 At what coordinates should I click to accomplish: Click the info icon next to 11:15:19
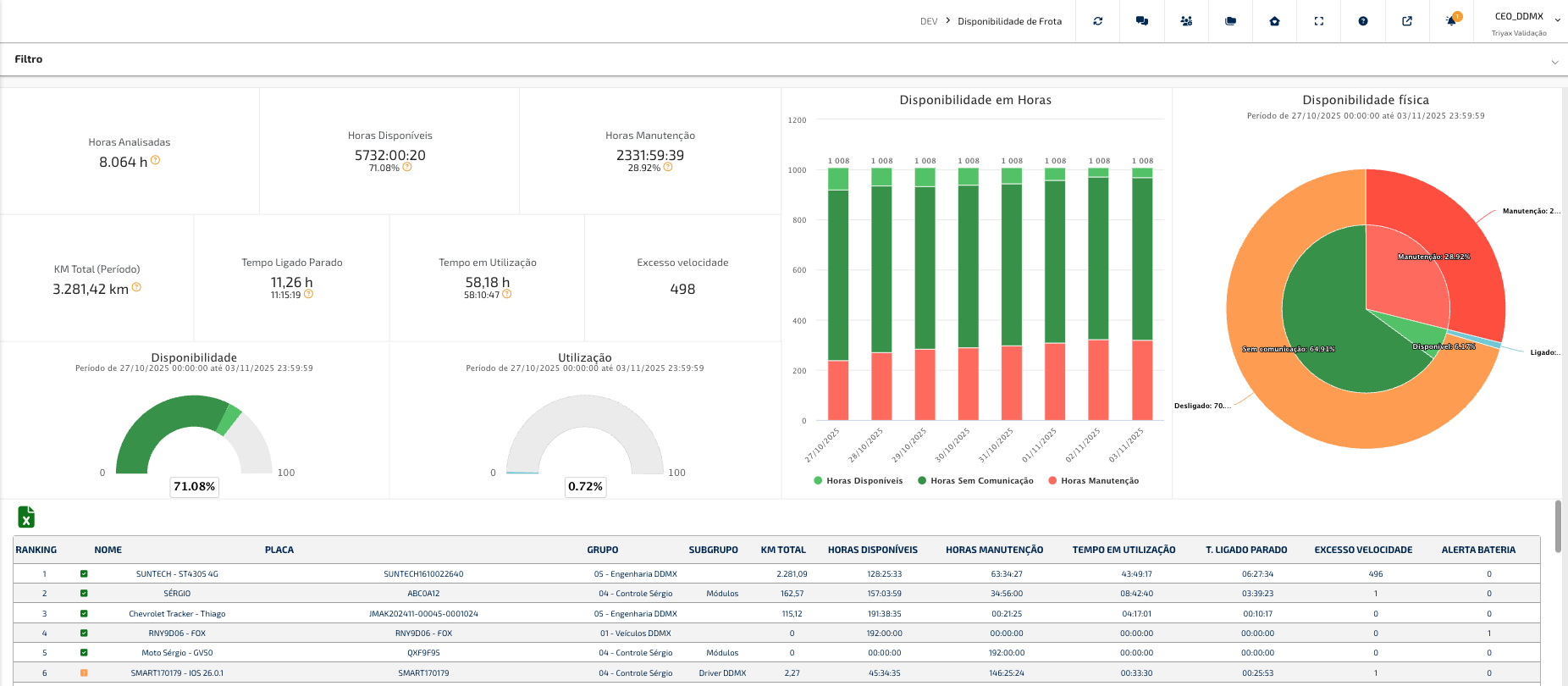[x=308, y=294]
